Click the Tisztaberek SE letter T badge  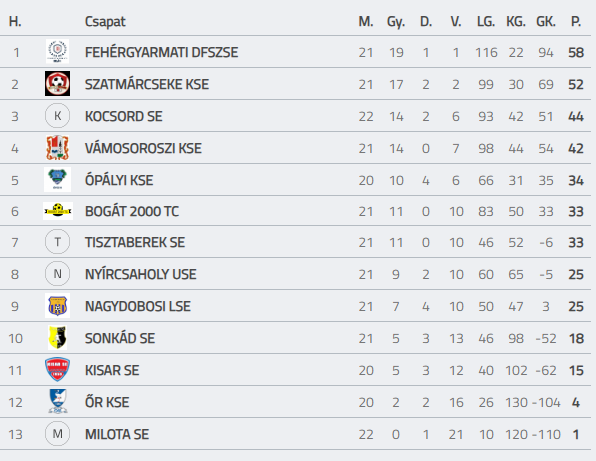pos(57,242)
